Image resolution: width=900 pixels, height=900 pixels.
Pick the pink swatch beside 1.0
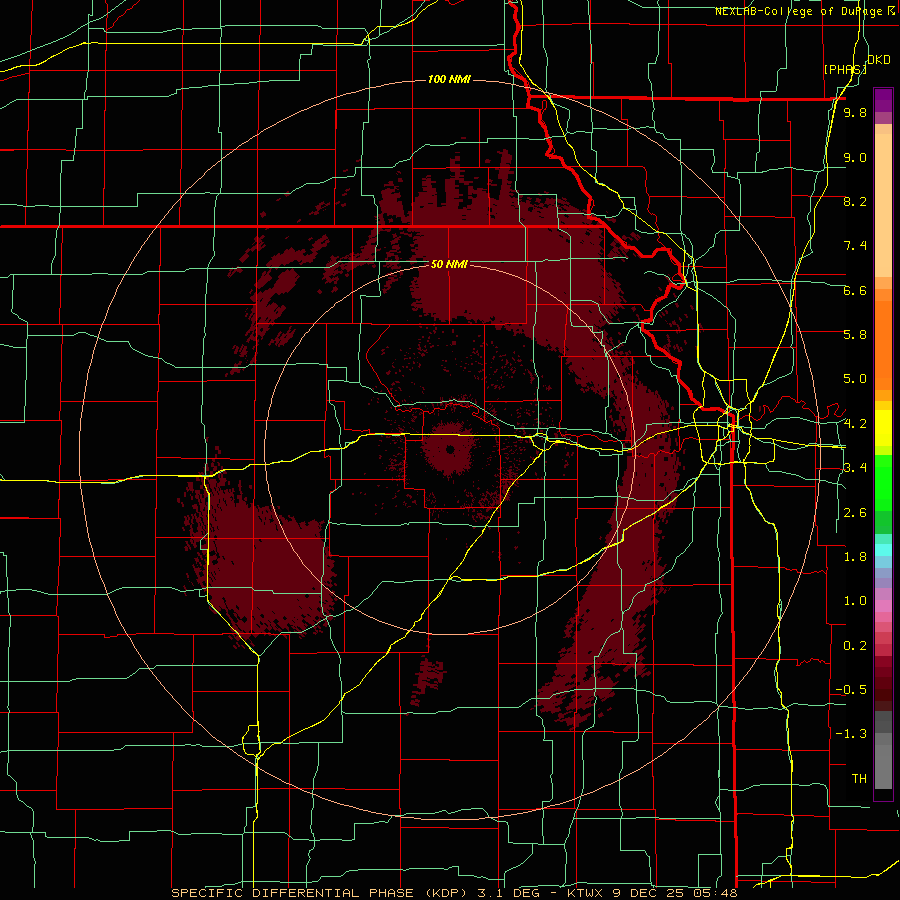(883, 606)
